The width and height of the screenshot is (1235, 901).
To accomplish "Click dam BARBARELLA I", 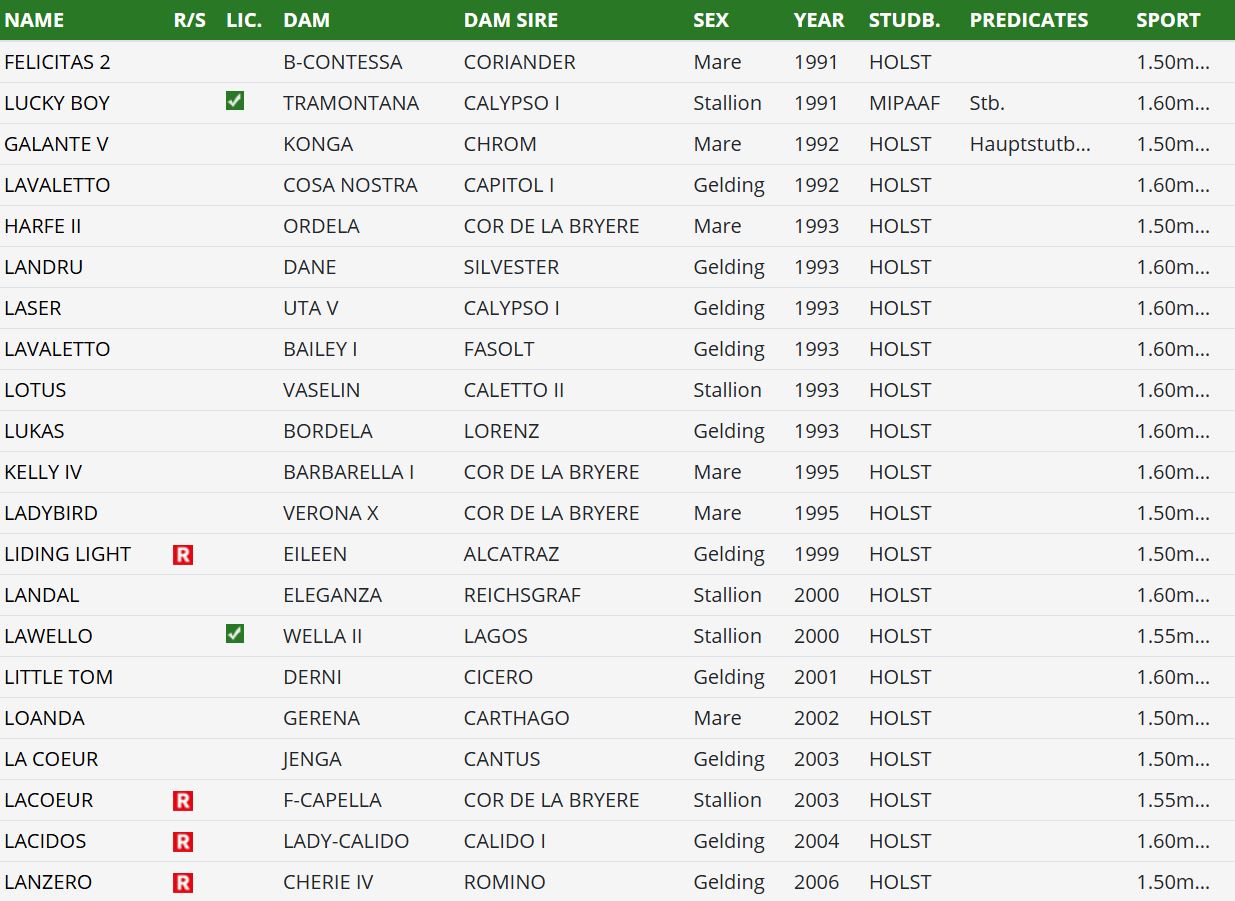I will click(348, 472).
